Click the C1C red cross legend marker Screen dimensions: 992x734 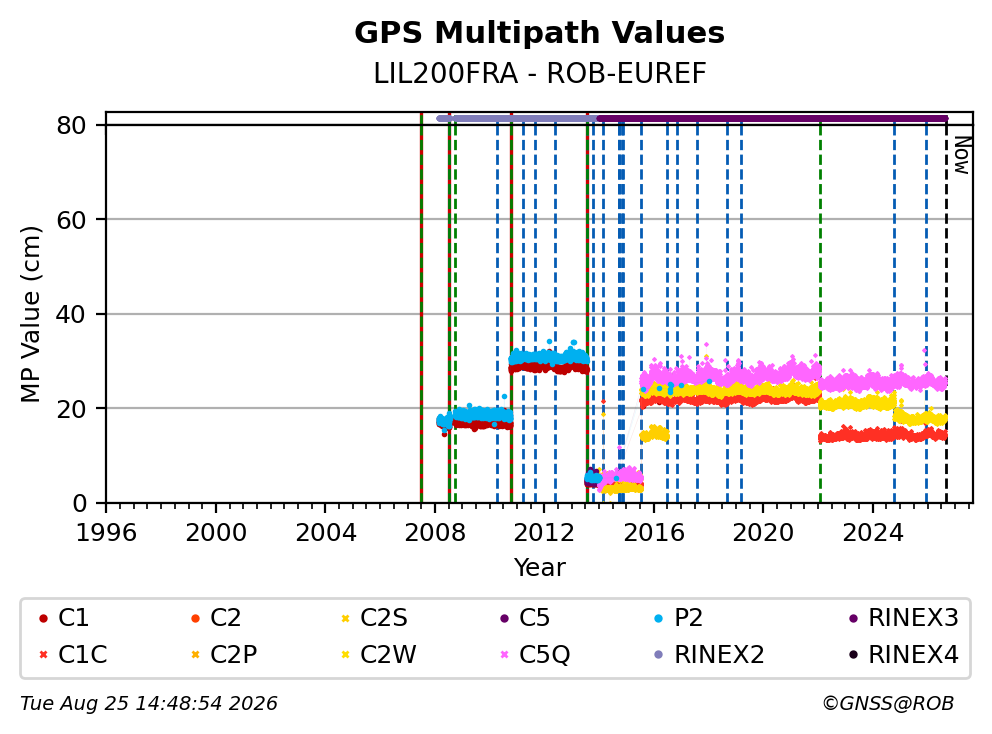43,655
